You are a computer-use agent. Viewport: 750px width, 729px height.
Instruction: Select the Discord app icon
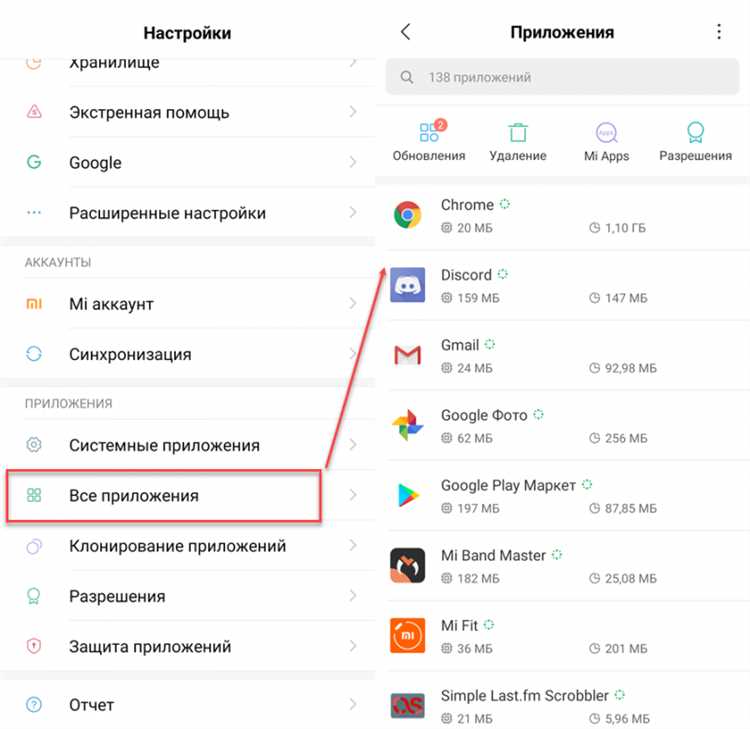point(408,285)
